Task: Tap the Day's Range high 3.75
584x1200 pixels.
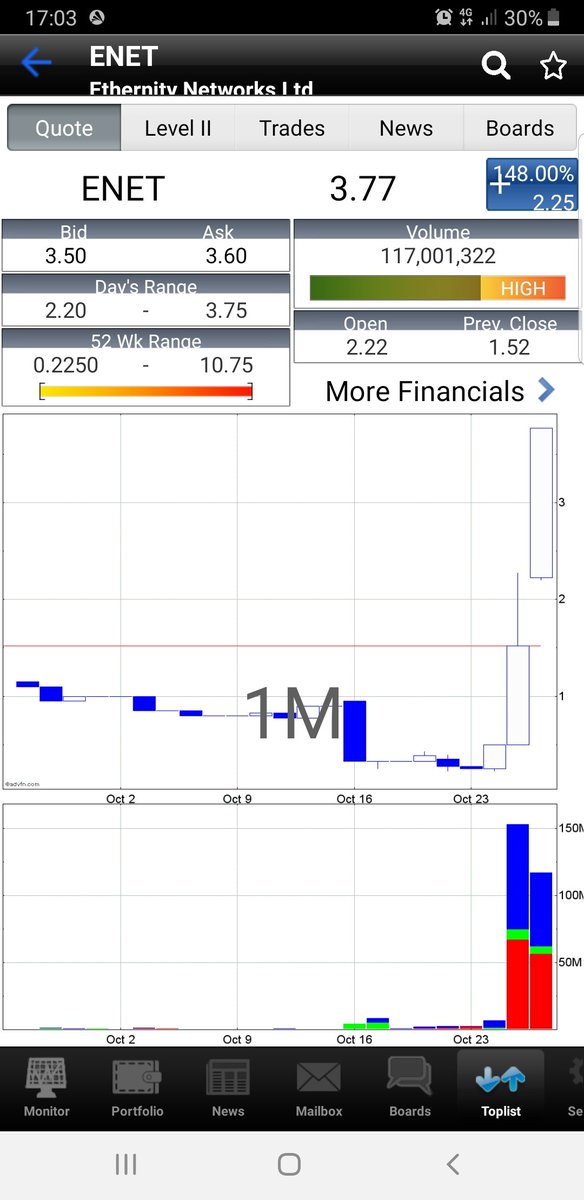Action: (x=226, y=310)
